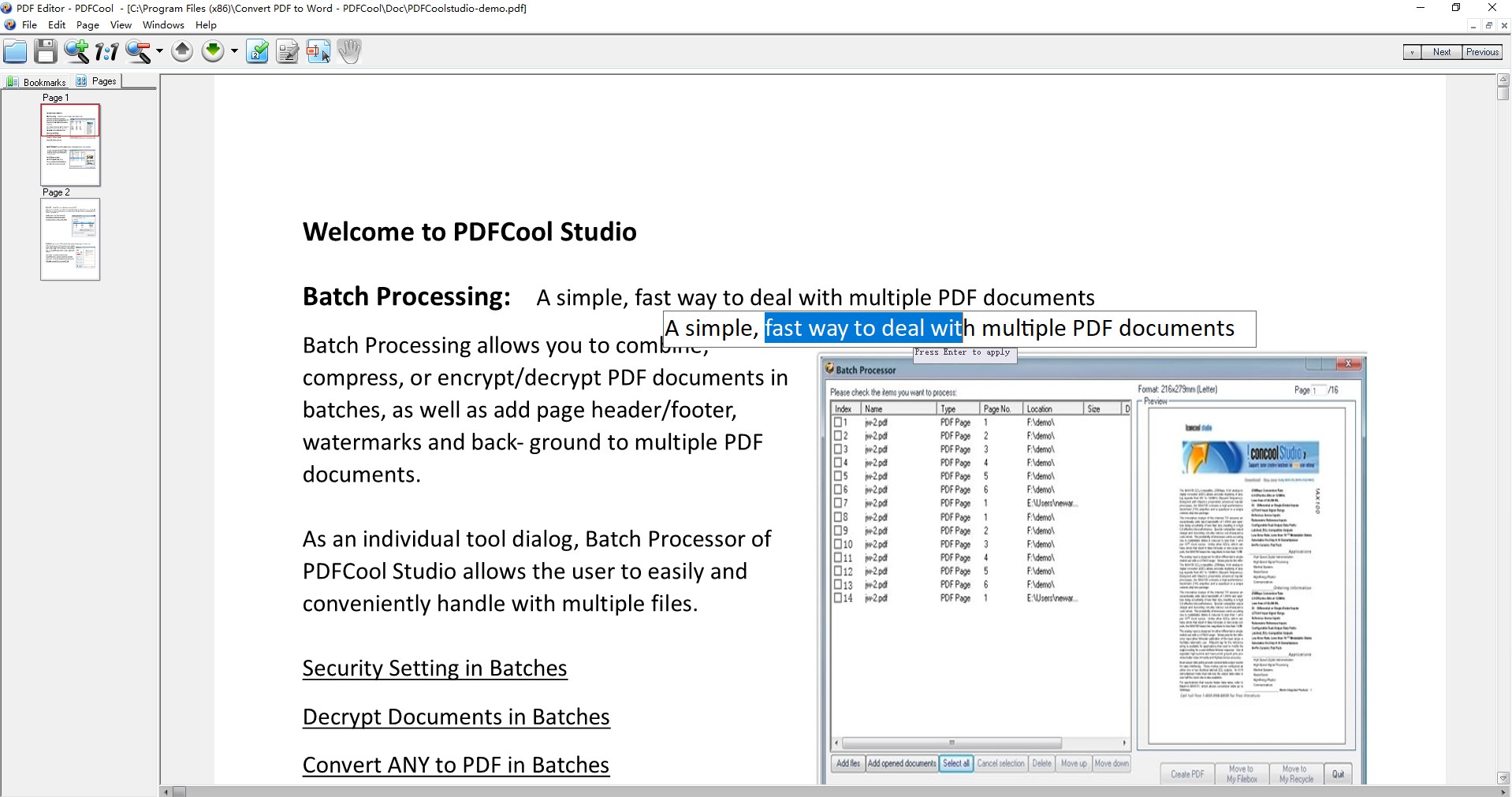Click the PDFCool icon beside the File menu
Viewport: 1512px width, 797px height.
pyautogui.click(x=10, y=25)
